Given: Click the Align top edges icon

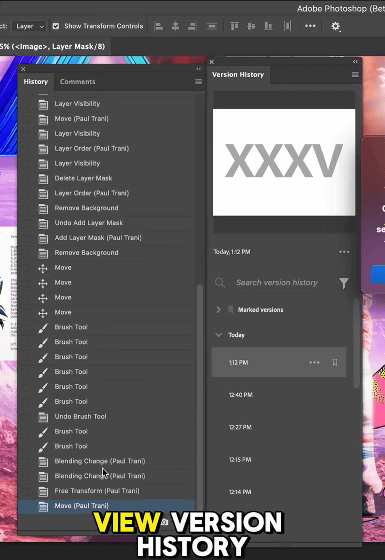Looking at the screenshot, I should coord(234,26).
